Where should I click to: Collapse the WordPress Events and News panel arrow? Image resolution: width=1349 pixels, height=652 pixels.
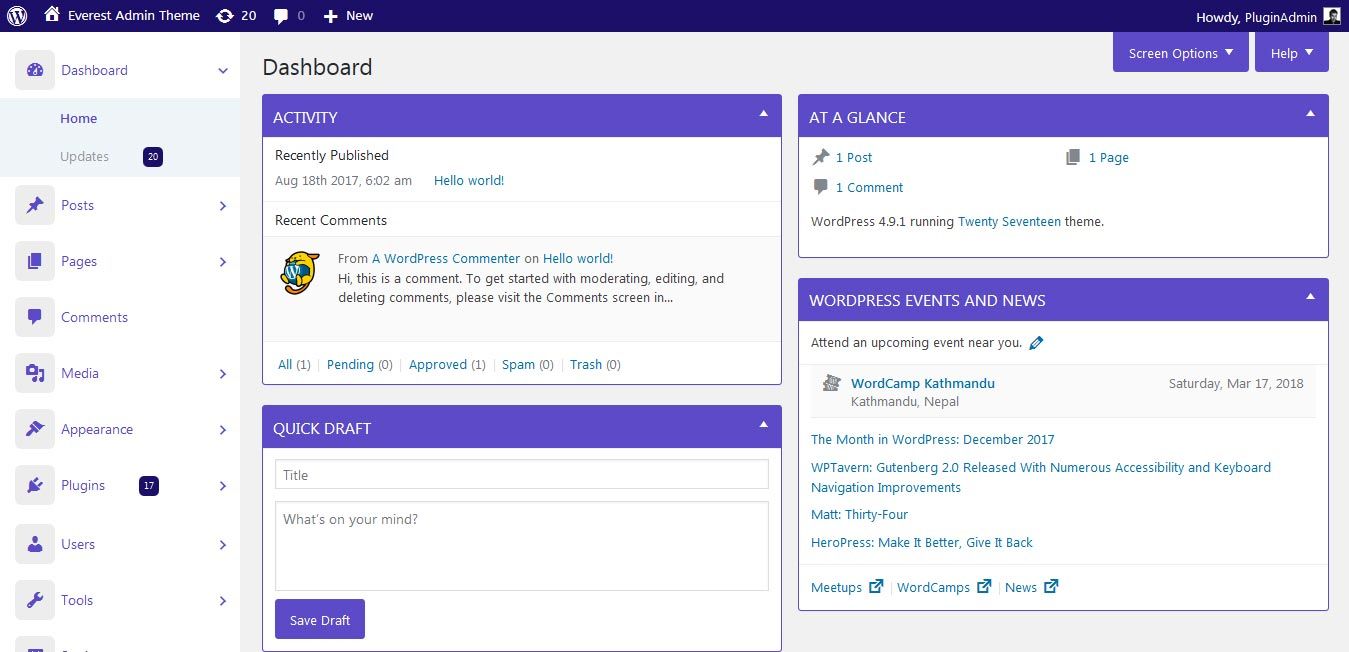coord(1310,297)
